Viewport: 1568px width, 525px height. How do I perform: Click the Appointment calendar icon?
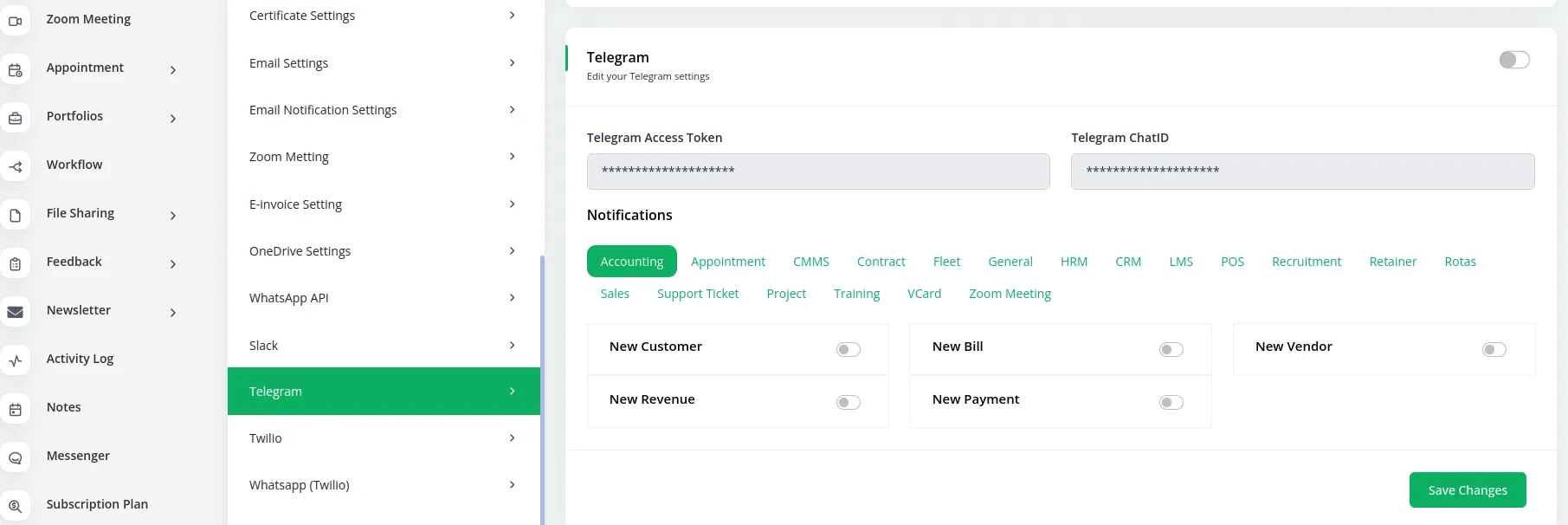coord(15,70)
